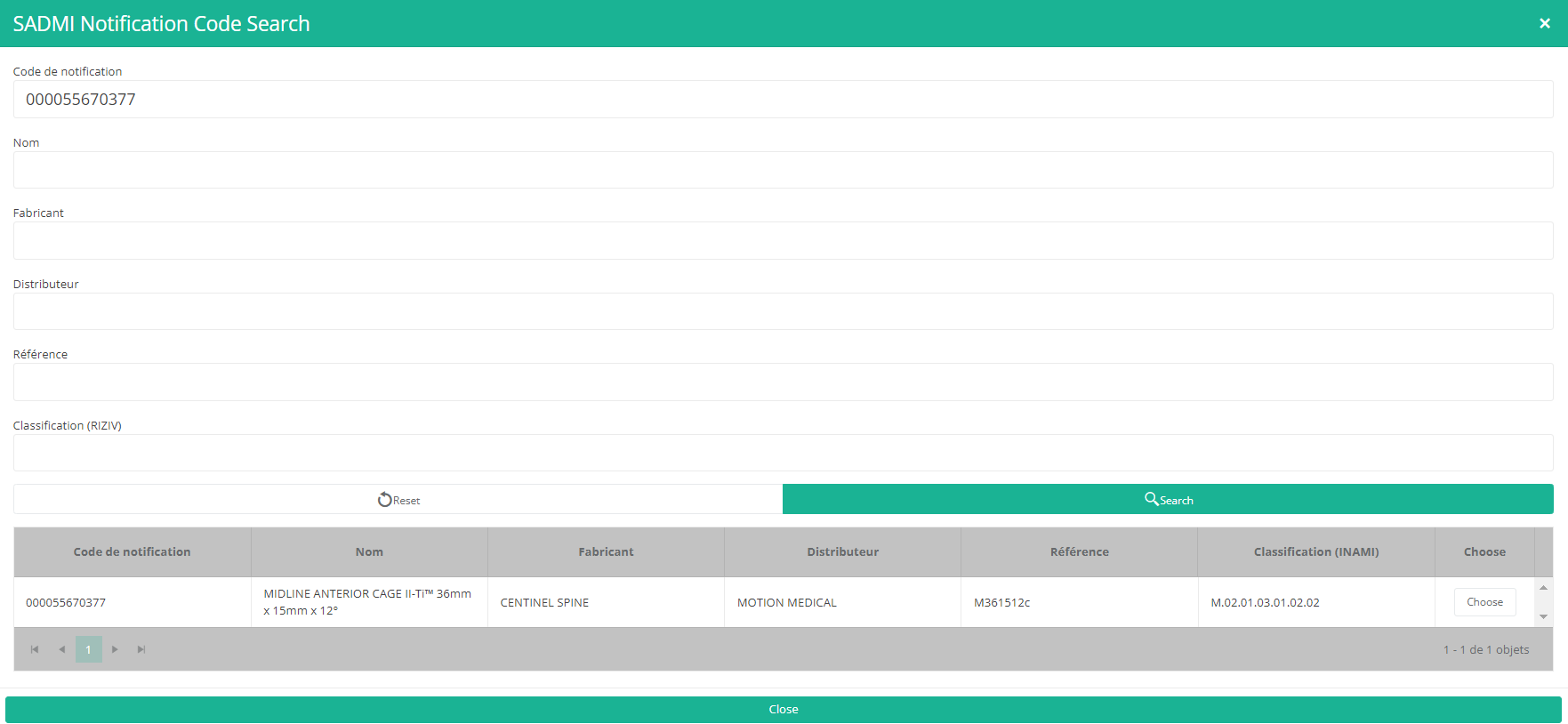1568x724 pixels.
Task: Go to first page of results
Action: tap(35, 649)
